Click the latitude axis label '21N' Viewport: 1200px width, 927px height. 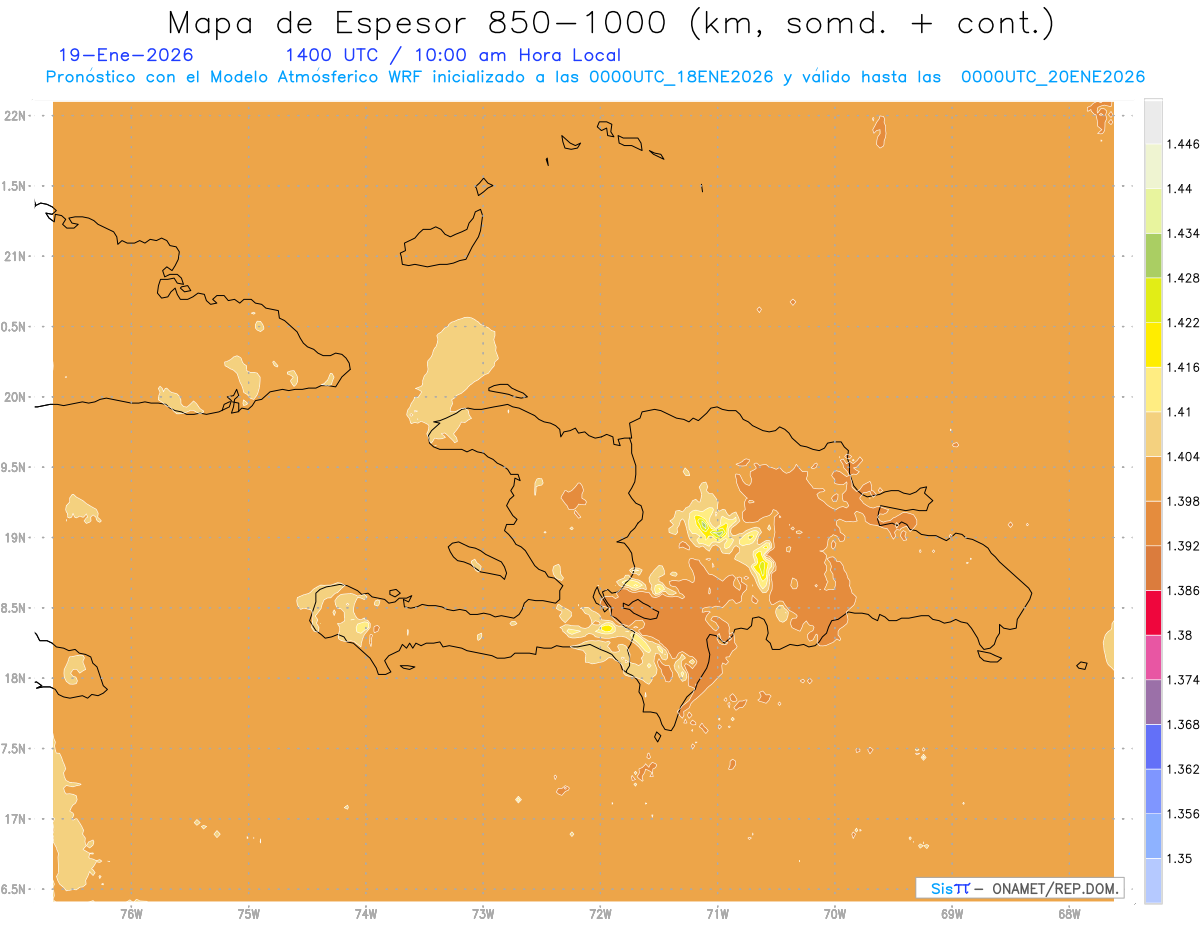(14, 257)
